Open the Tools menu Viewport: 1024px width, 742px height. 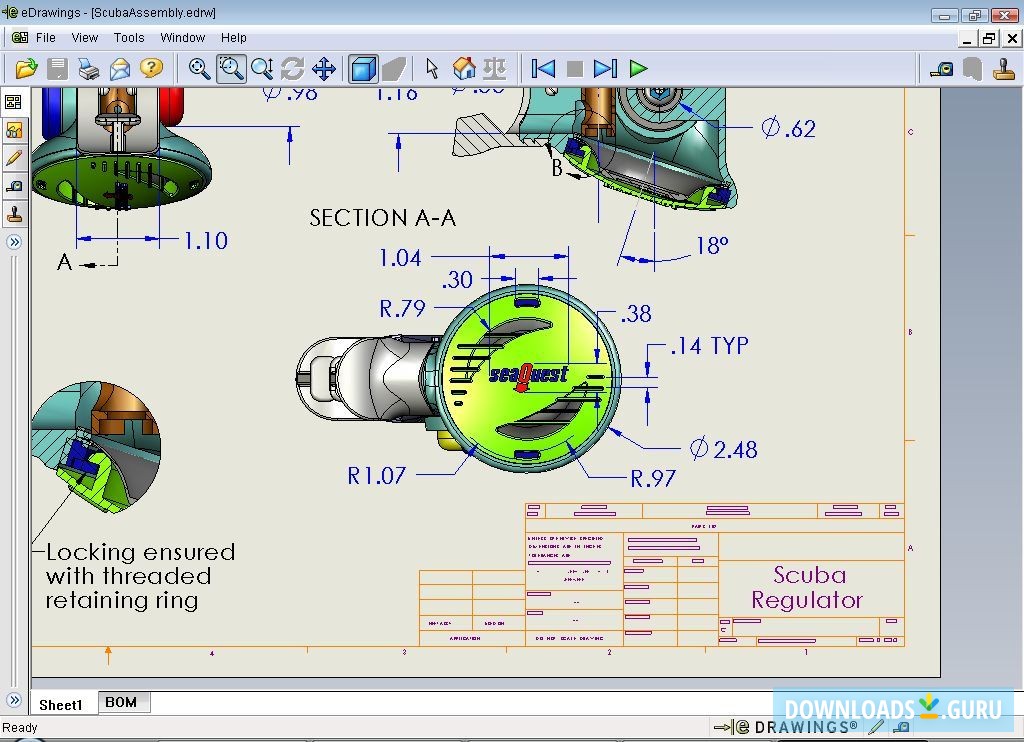(x=128, y=37)
